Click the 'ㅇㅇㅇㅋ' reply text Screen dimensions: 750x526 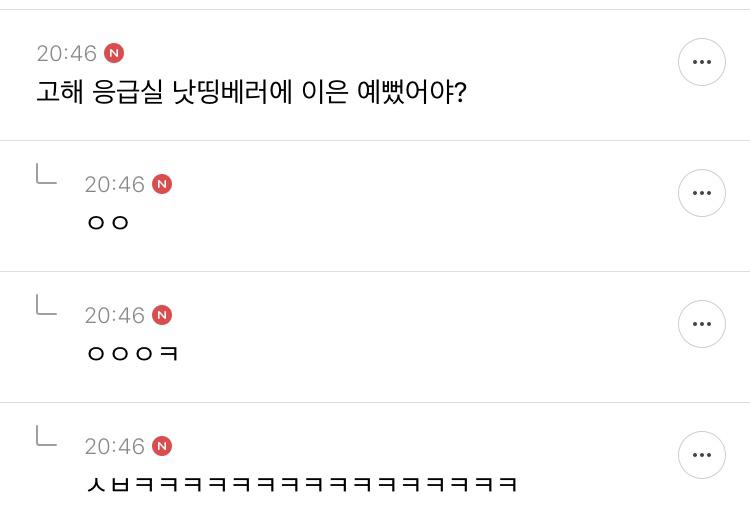coord(133,354)
